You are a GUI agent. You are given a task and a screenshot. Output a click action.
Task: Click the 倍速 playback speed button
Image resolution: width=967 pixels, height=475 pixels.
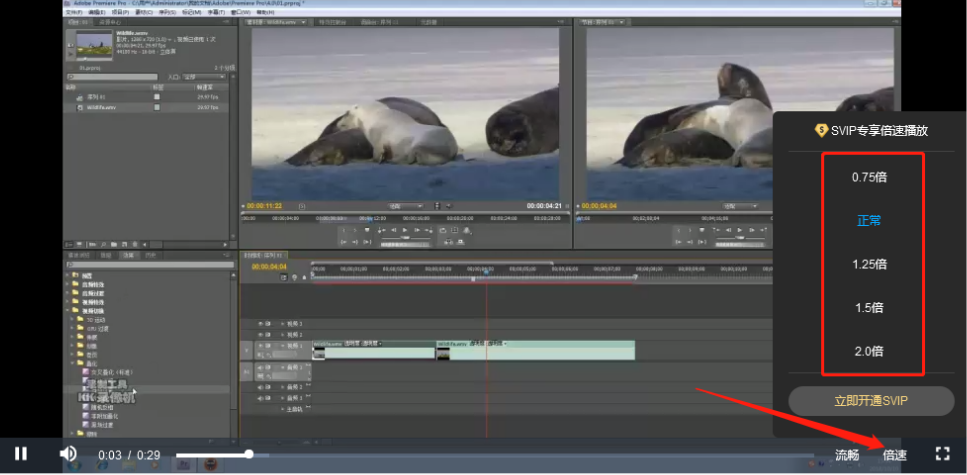(x=894, y=455)
